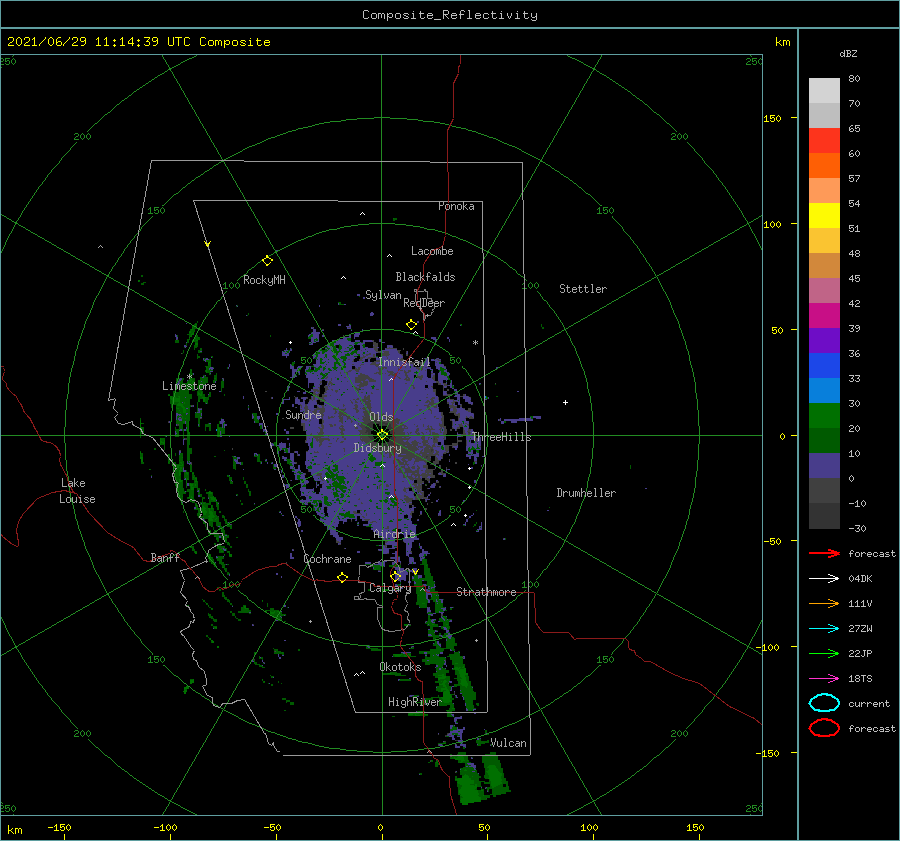This screenshot has width=900, height=841.
Task: Click the RedDeer city label
Action: (424, 303)
